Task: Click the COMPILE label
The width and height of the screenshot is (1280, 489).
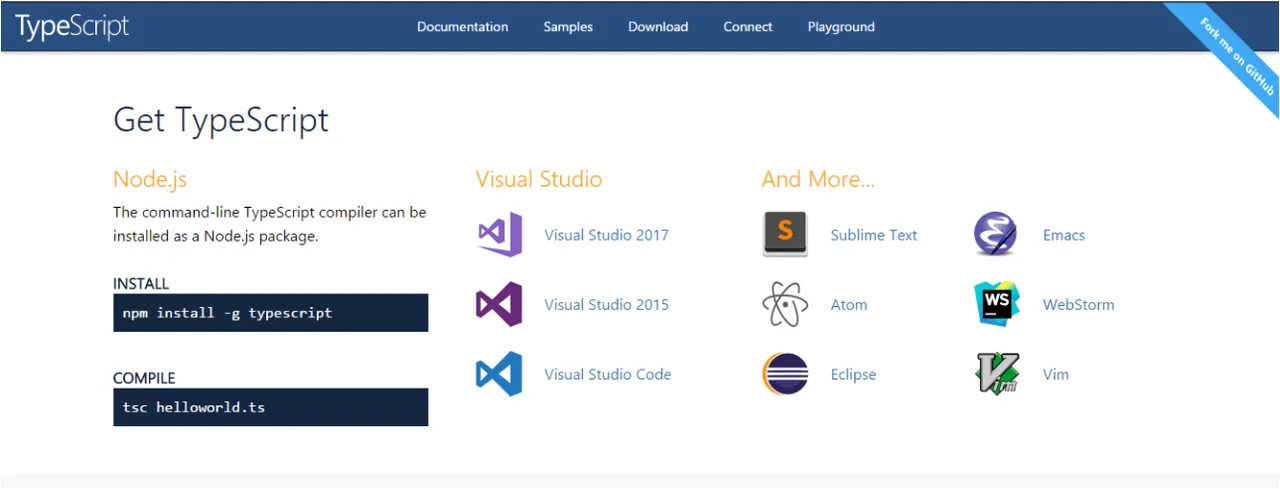Action: tap(144, 378)
